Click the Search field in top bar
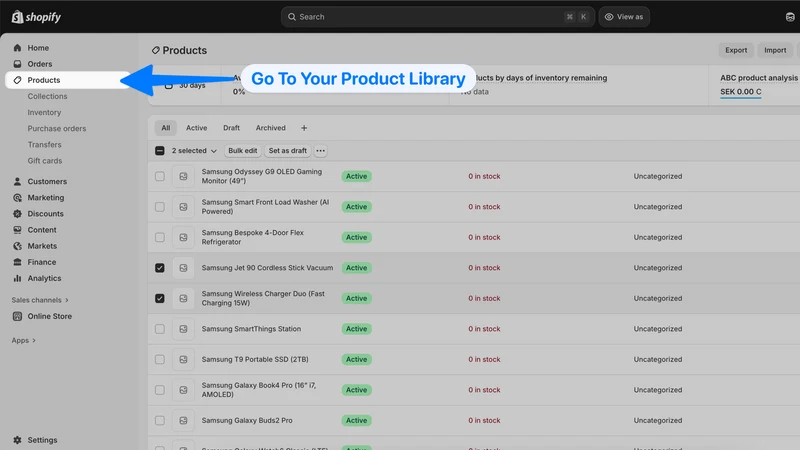The height and width of the screenshot is (450, 800). (438, 17)
